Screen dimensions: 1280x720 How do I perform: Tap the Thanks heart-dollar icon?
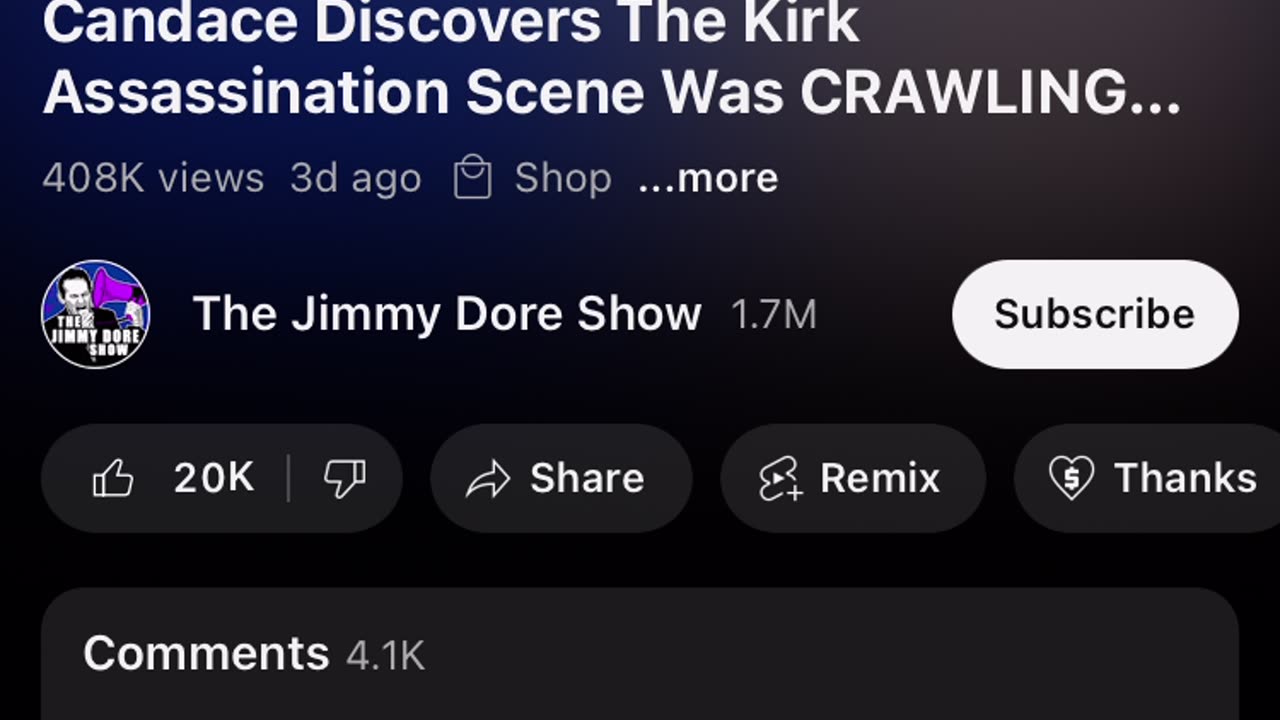[1071, 479]
